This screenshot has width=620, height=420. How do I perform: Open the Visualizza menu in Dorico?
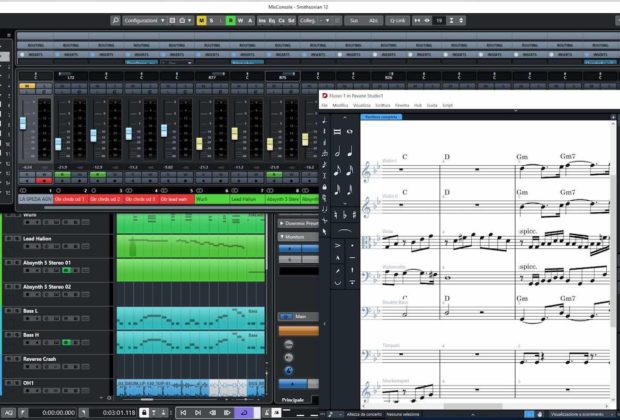click(x=361, y=105)
